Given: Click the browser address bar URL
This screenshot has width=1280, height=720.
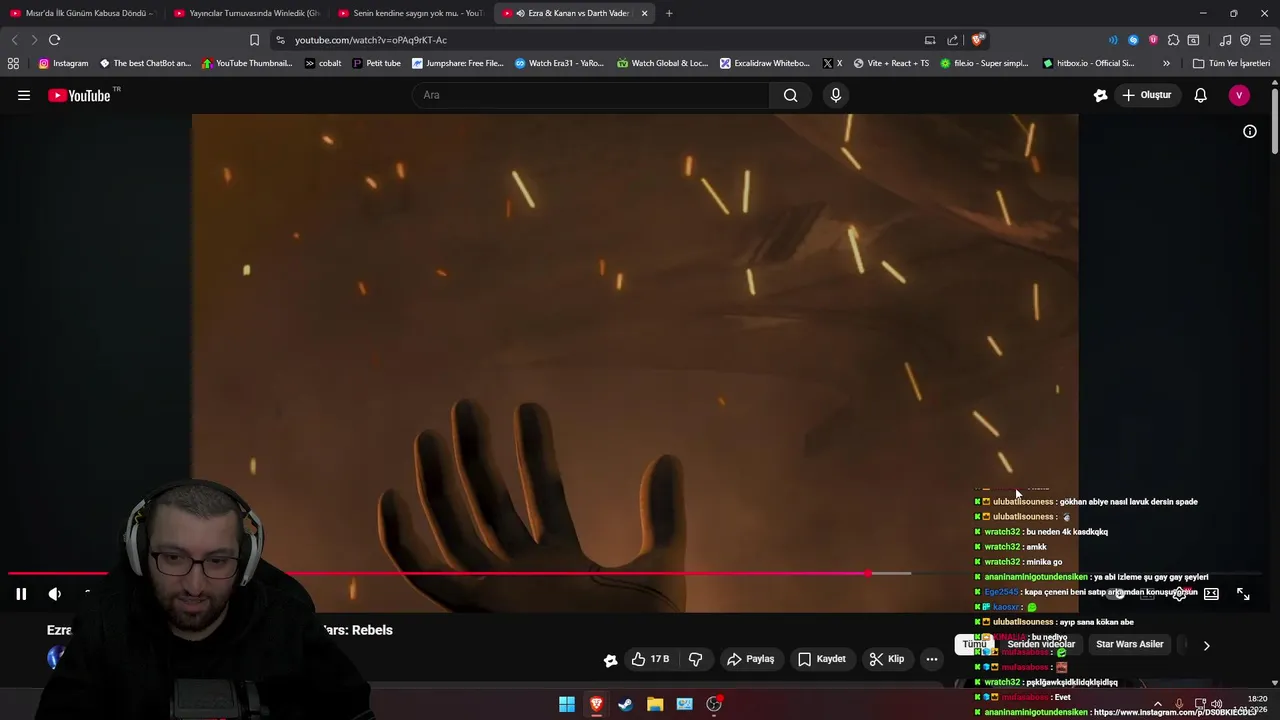Looking at the screenshot, I should 370,40.
